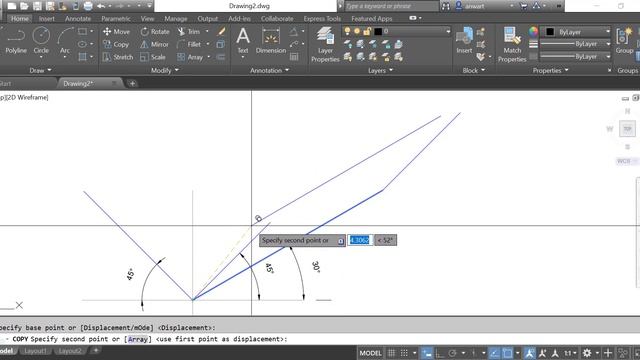The image size is (640, 360).
Task: Activate the Move command
Action: 116,31
